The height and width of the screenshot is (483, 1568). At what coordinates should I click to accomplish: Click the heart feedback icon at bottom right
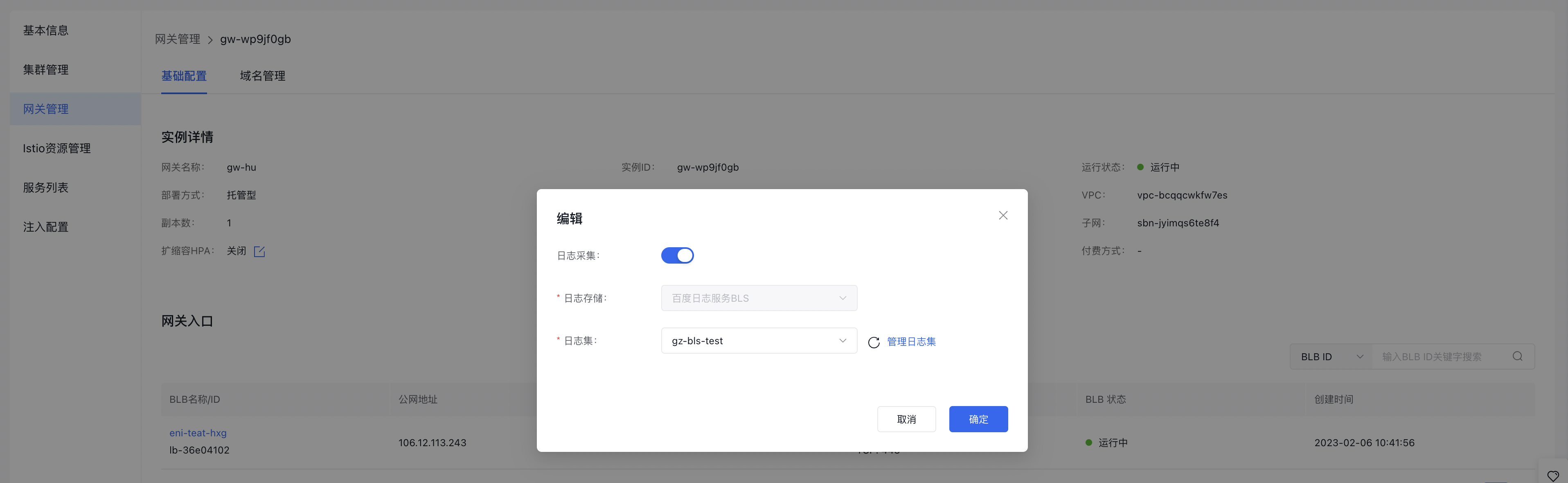(x=1553, y=476)
